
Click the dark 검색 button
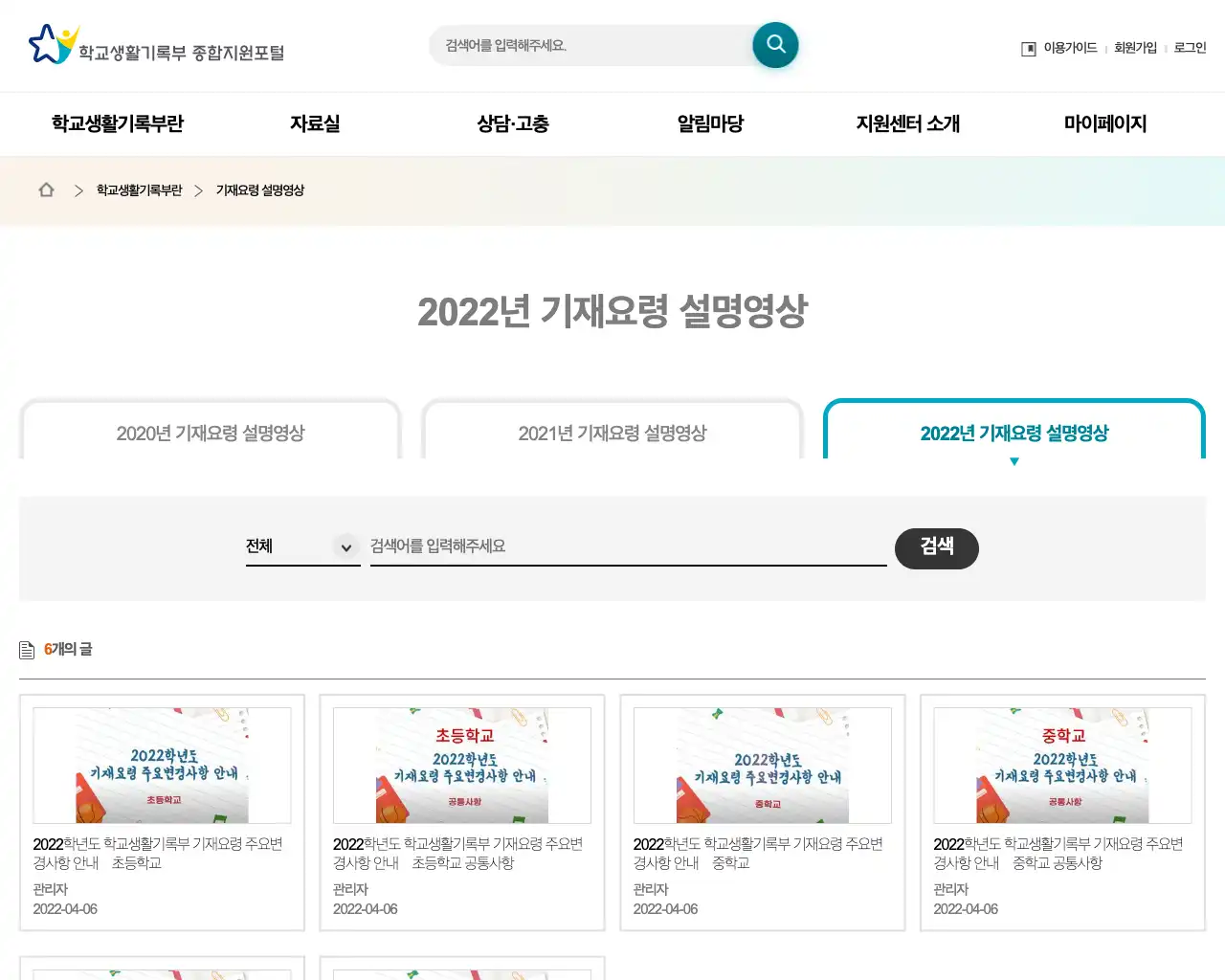(x=937, y=548)
